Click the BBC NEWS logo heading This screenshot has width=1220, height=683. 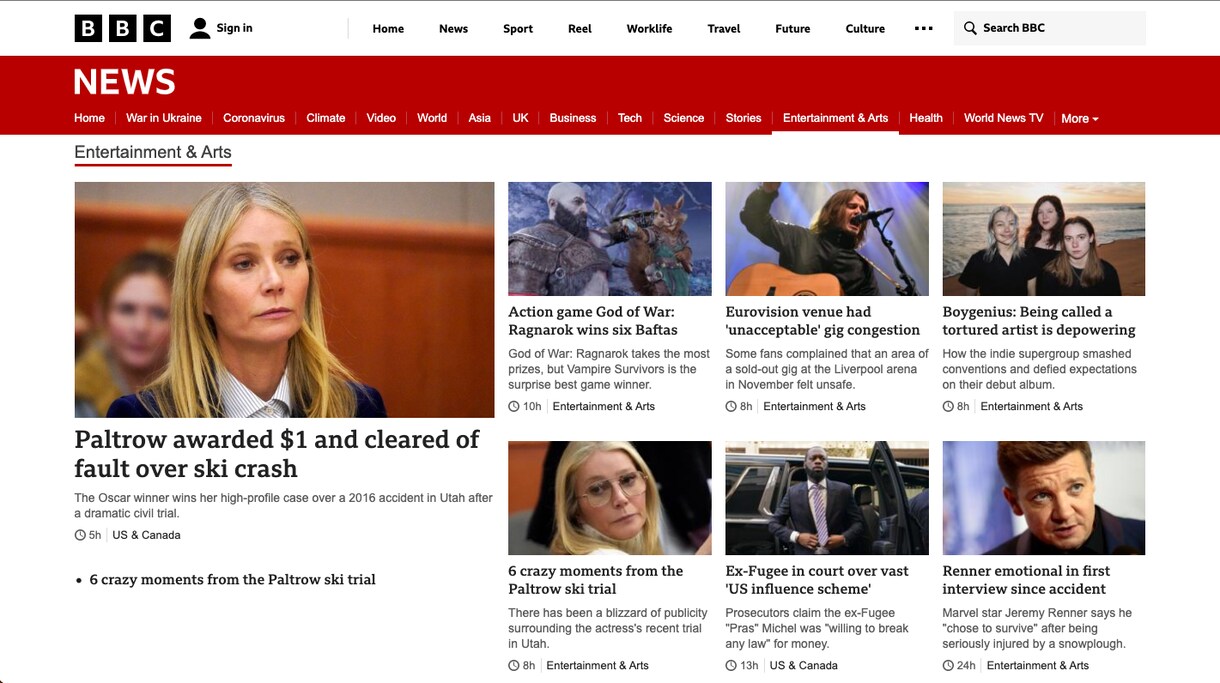click(x=125, y=81)
